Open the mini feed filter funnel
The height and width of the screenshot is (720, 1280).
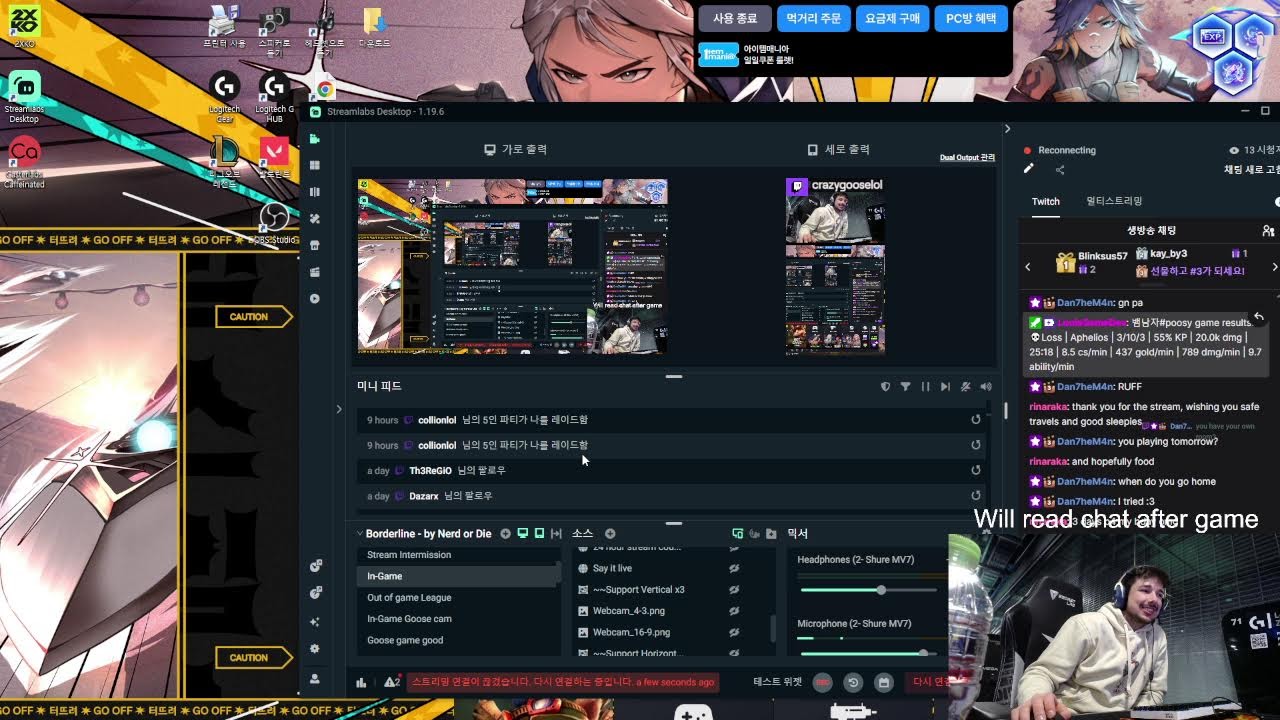pyautogui.click(x=905, y=386)
